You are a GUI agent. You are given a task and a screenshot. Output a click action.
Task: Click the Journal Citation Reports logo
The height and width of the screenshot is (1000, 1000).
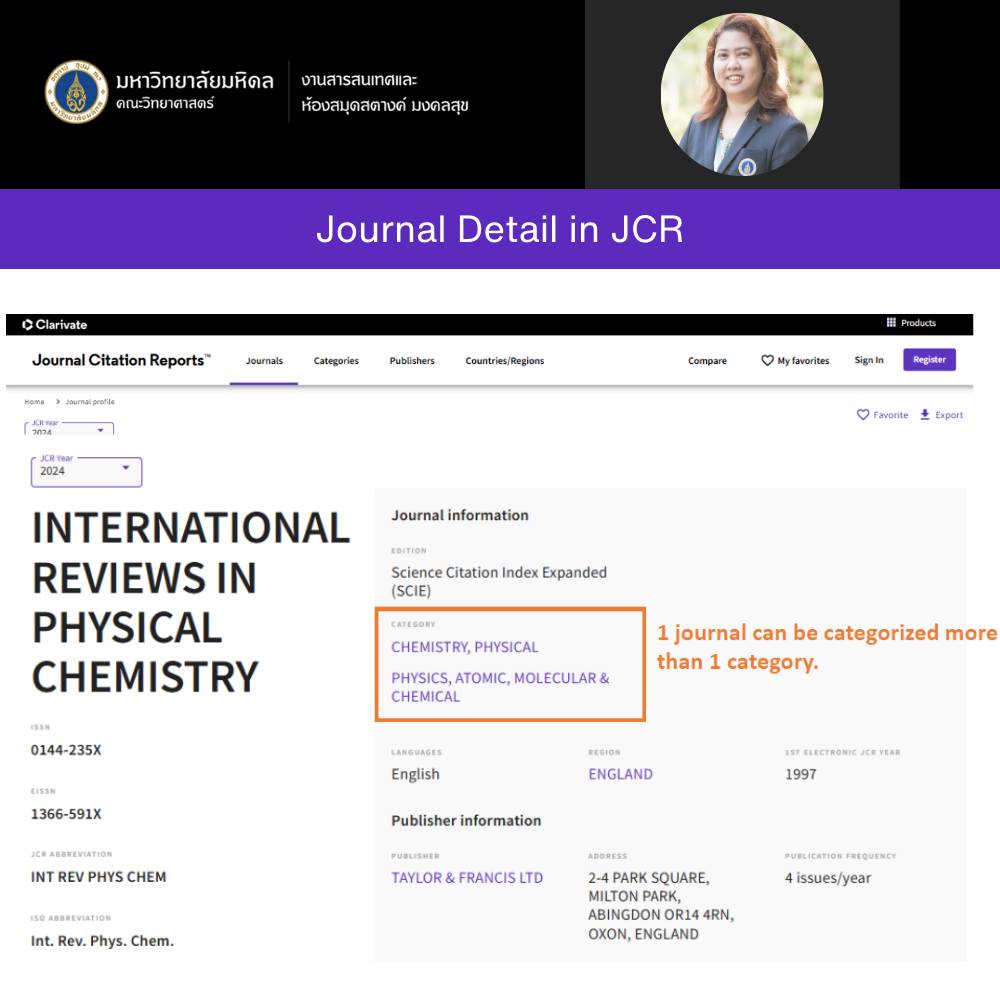click(x=121, y=360)
